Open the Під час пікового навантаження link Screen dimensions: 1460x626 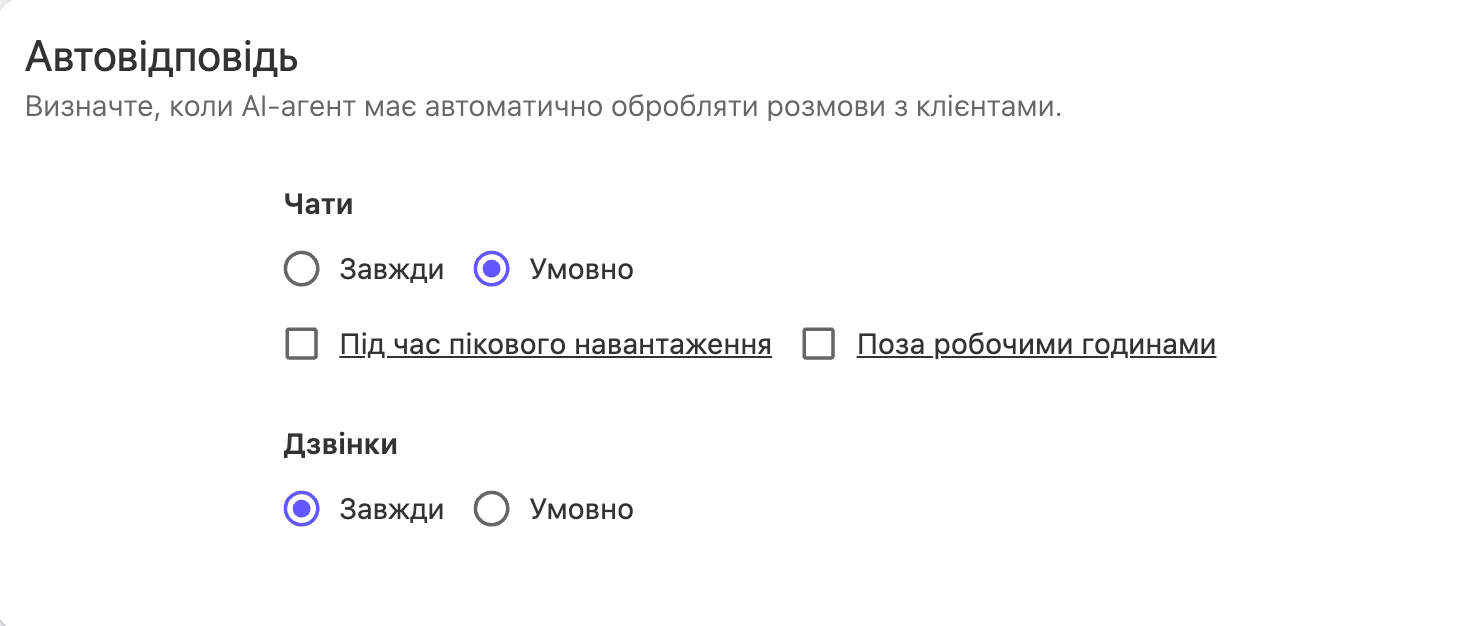click(x=555, y=345)
